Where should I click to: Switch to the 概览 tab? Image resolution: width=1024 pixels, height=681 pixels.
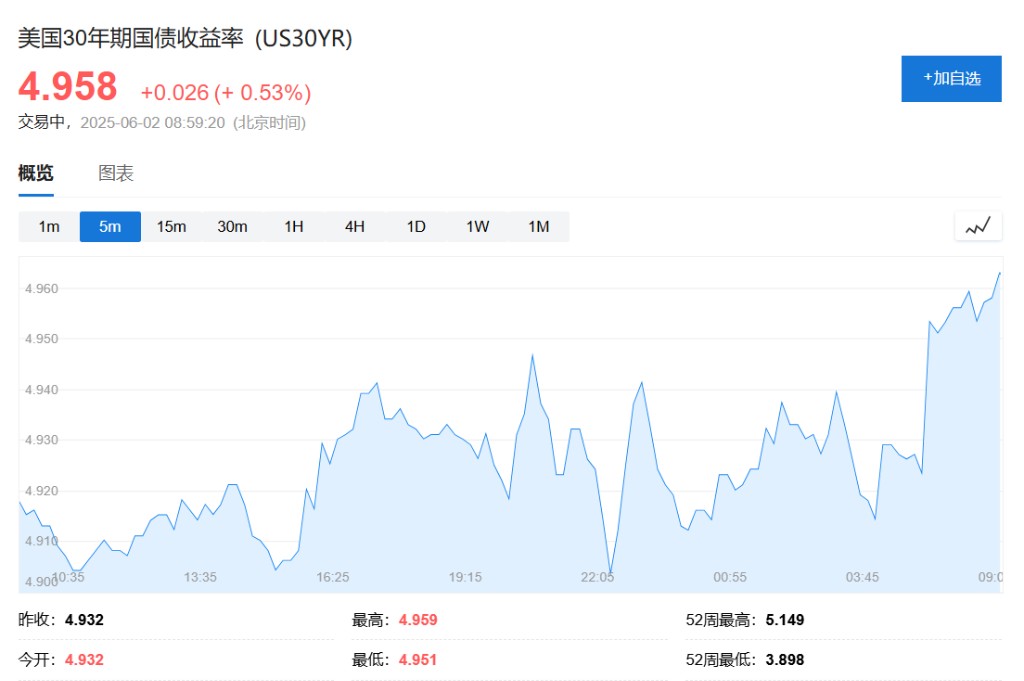pos(36,173)
